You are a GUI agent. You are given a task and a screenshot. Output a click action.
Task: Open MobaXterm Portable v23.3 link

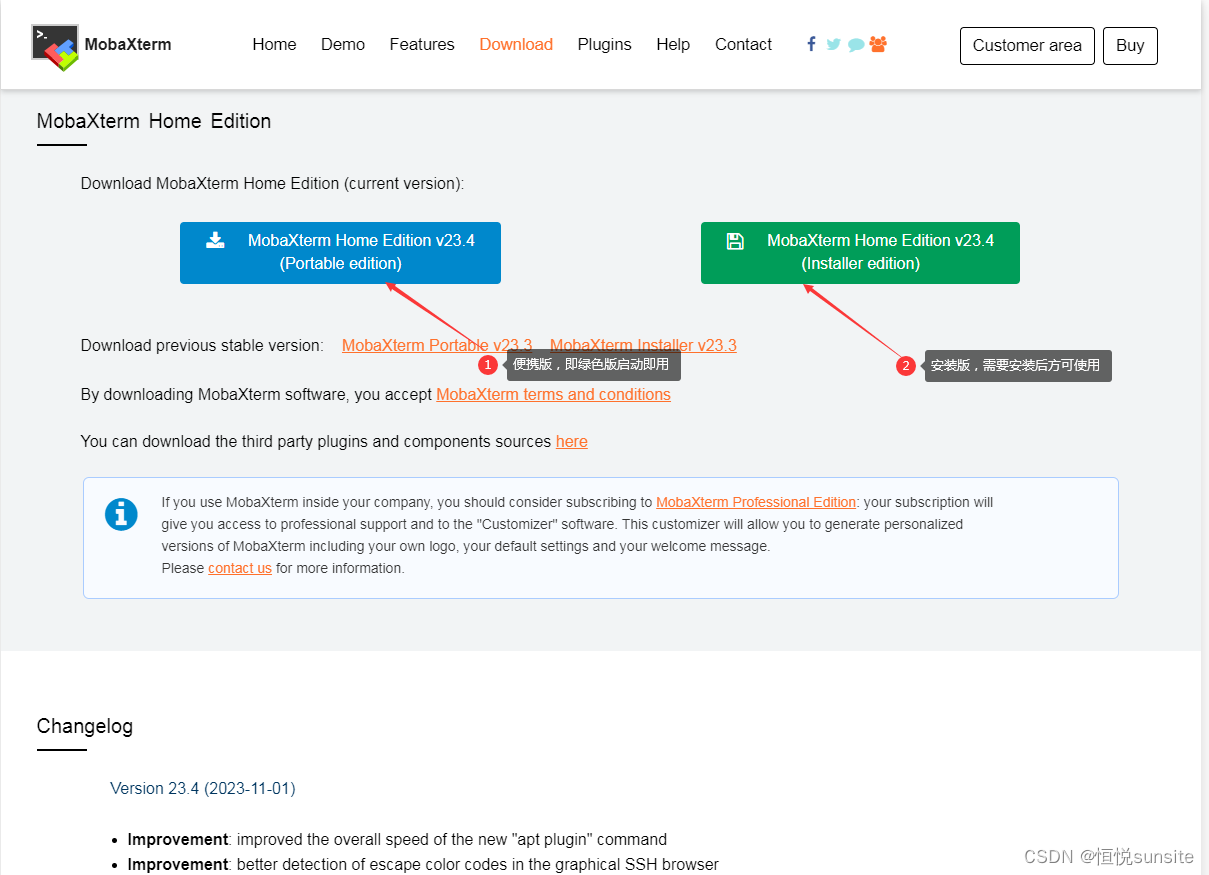click(437, 345)
